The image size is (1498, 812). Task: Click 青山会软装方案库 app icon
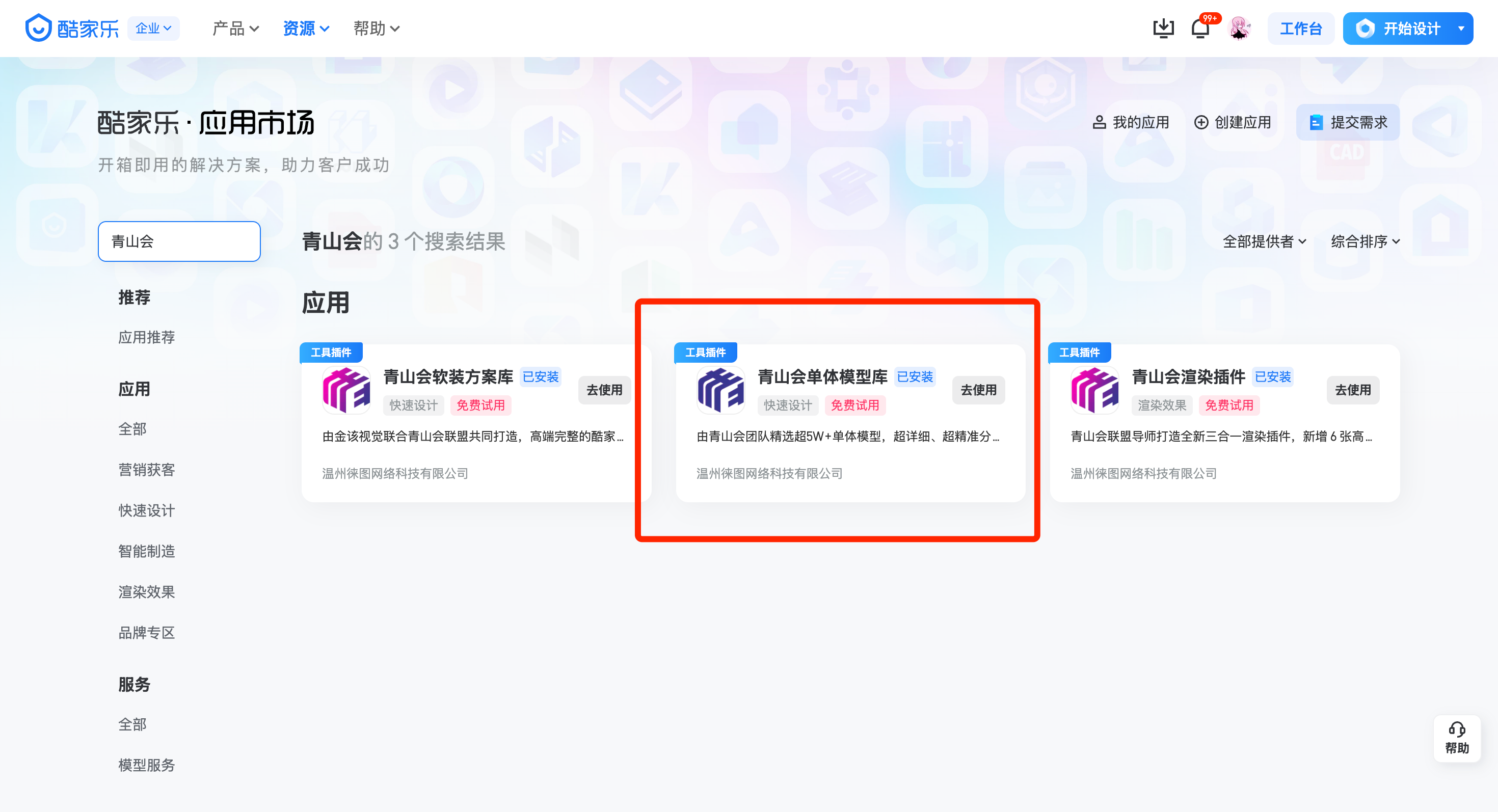point(346,390)
